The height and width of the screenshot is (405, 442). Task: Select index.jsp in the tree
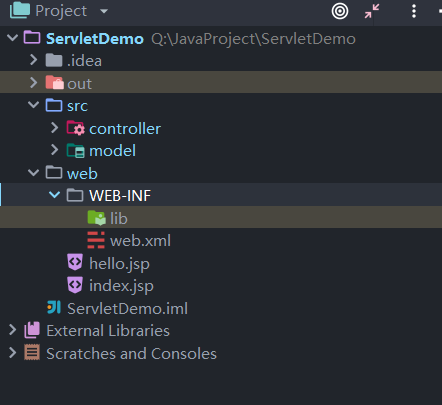[x=121, y=286]
